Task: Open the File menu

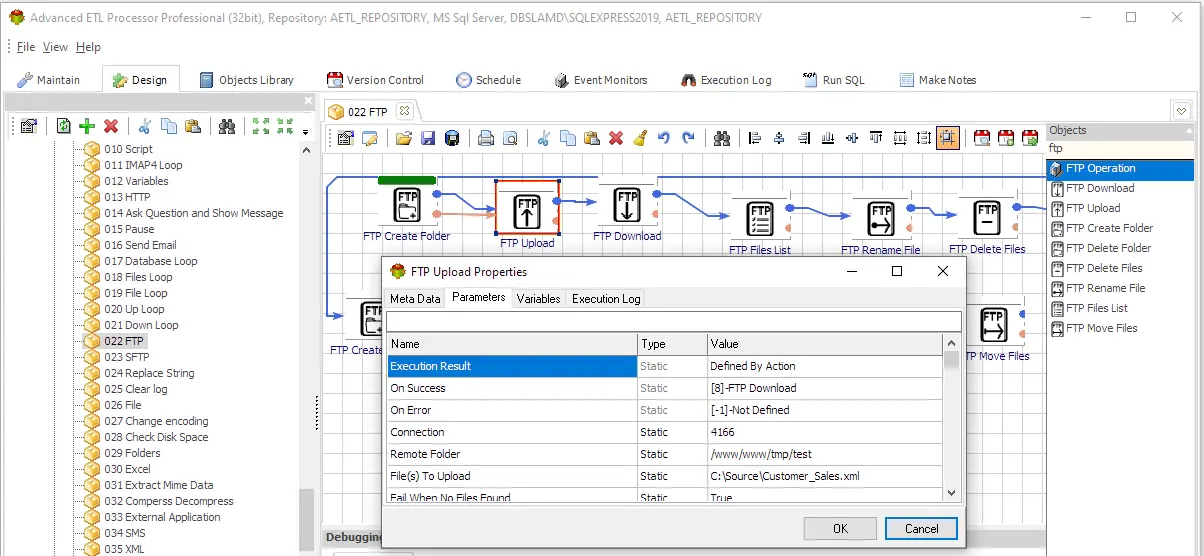Action: click(x=26, y=47)
